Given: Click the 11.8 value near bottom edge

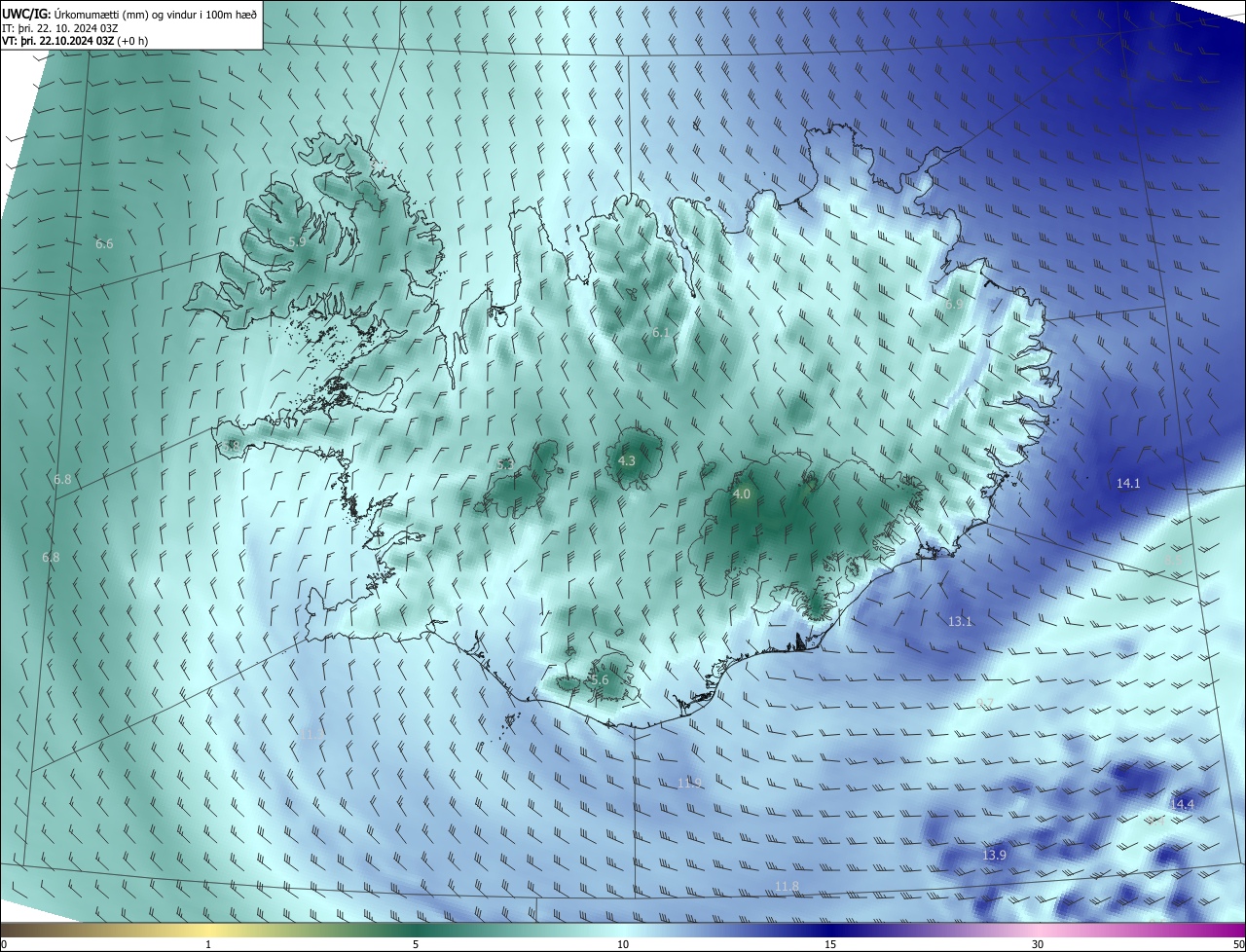Looking at the screenshot, I should click(x=787, y=885).
